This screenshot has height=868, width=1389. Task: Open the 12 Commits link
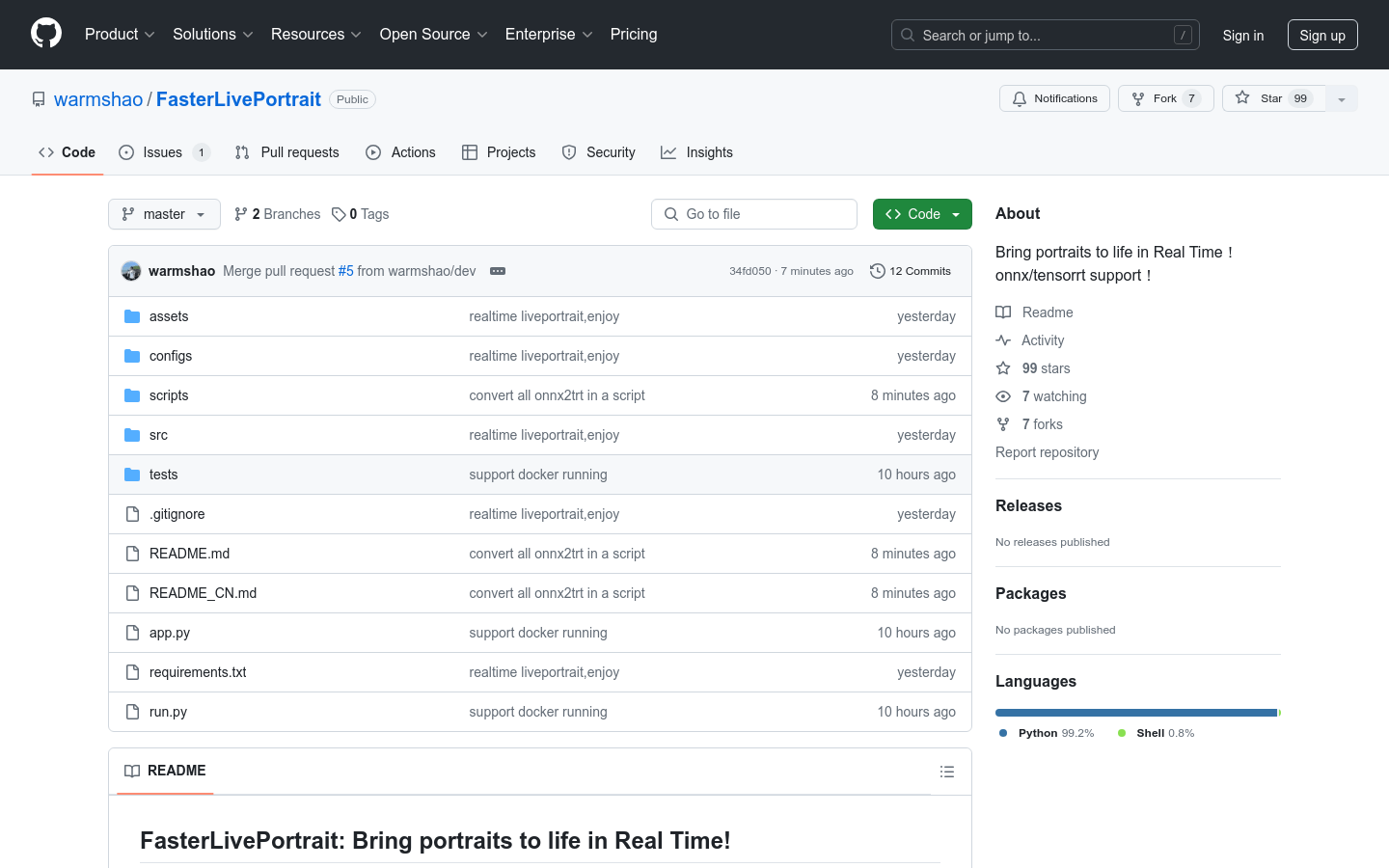click(911, 271)
